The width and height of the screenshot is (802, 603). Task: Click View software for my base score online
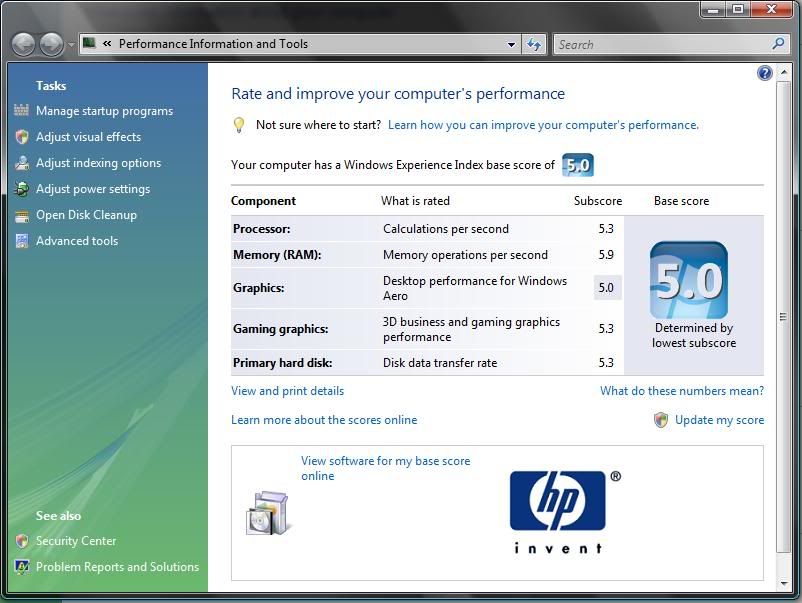coord(385,468)
